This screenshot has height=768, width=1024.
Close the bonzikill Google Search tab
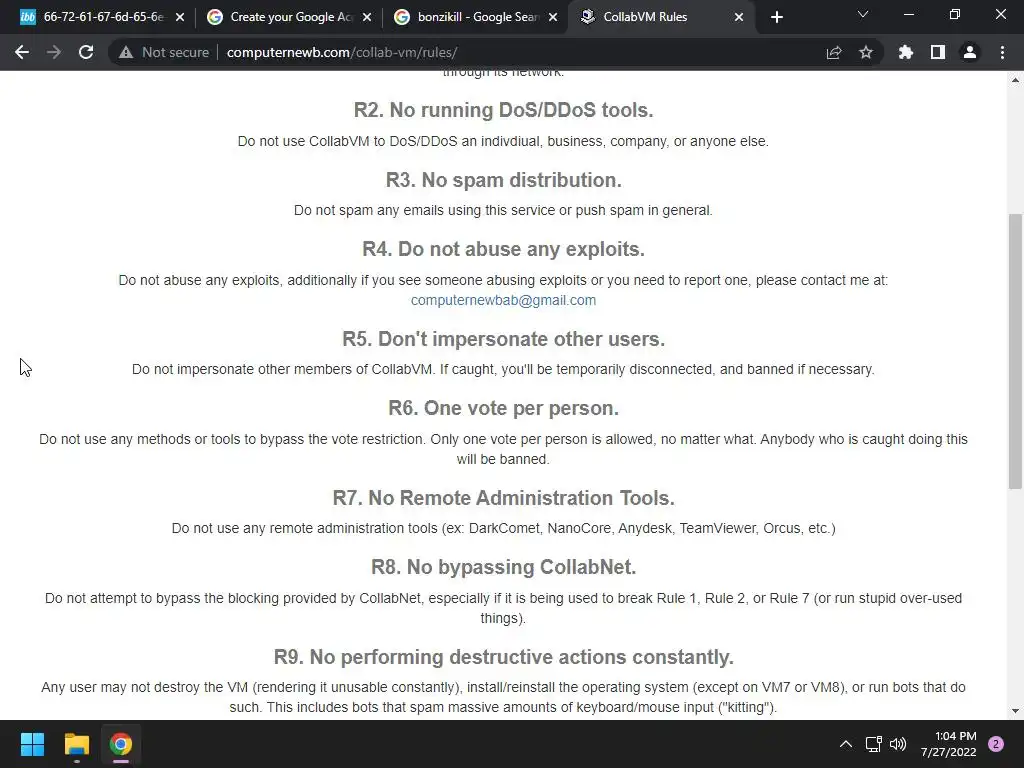(x=553, y=17)
